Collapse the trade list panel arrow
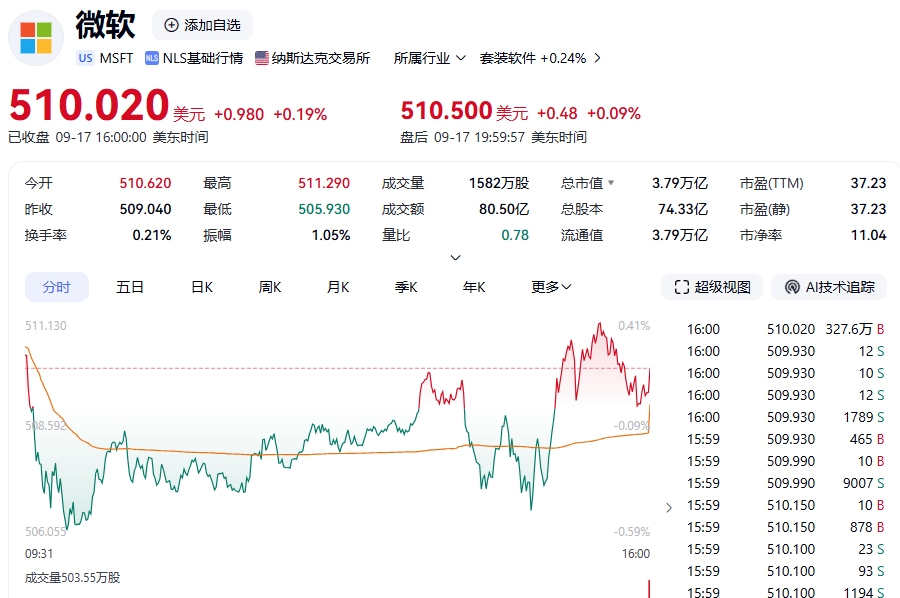This screenshot has width=900, height=598. 669,507
